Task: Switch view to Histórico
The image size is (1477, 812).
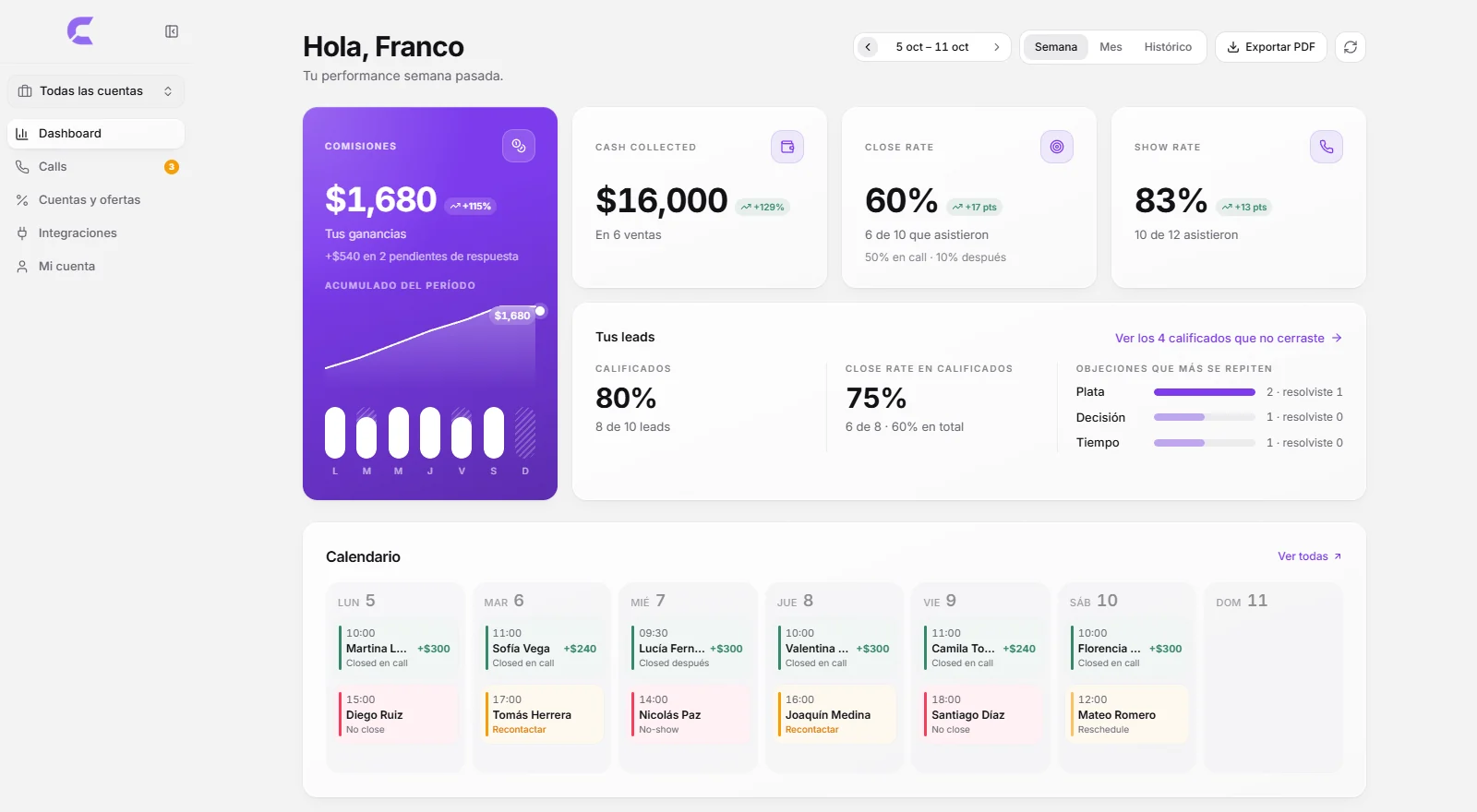Action: click(1168, 47)
